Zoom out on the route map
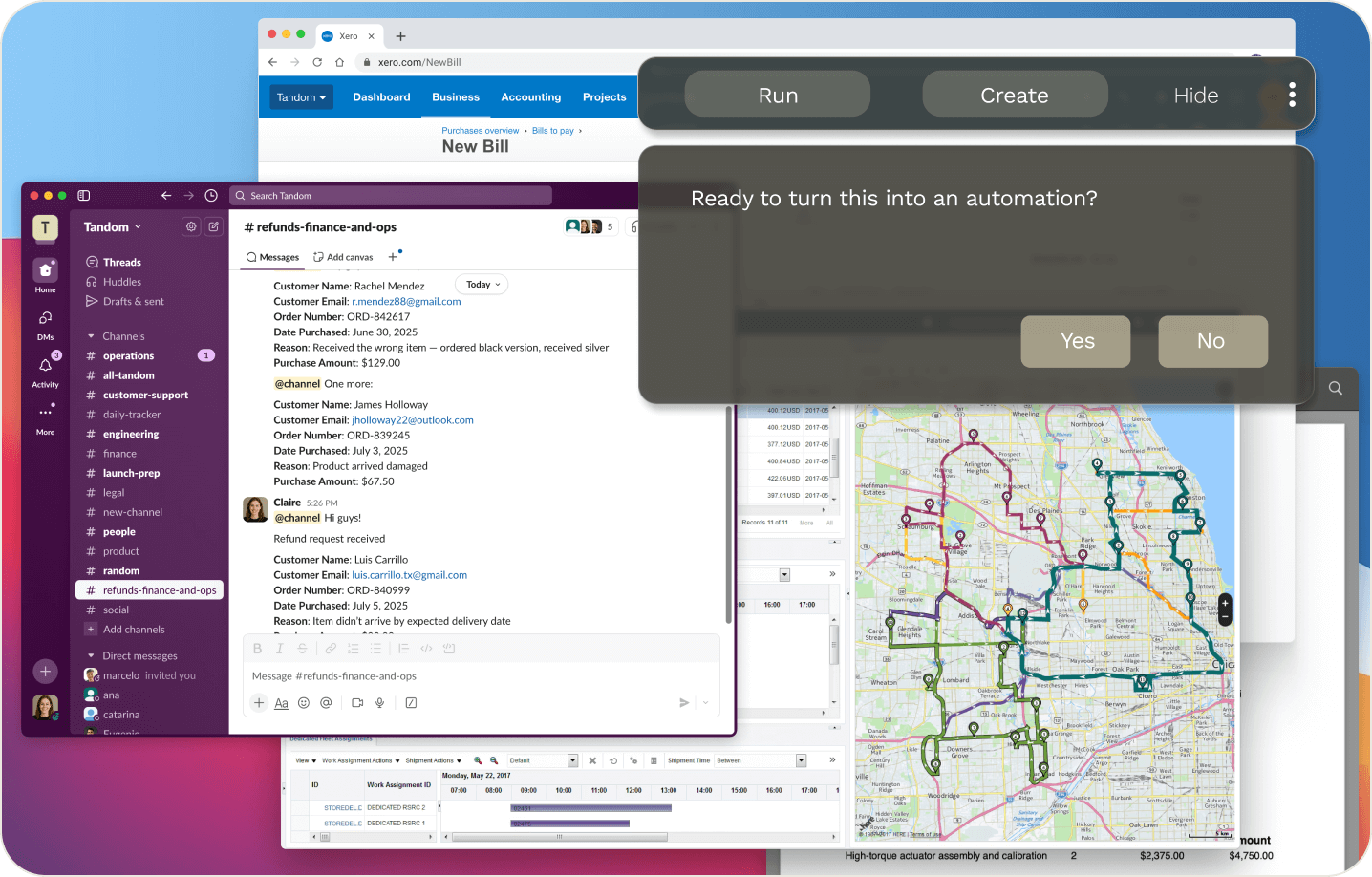This screenshot has height=877, width=1372. [x=1225, y=618]
